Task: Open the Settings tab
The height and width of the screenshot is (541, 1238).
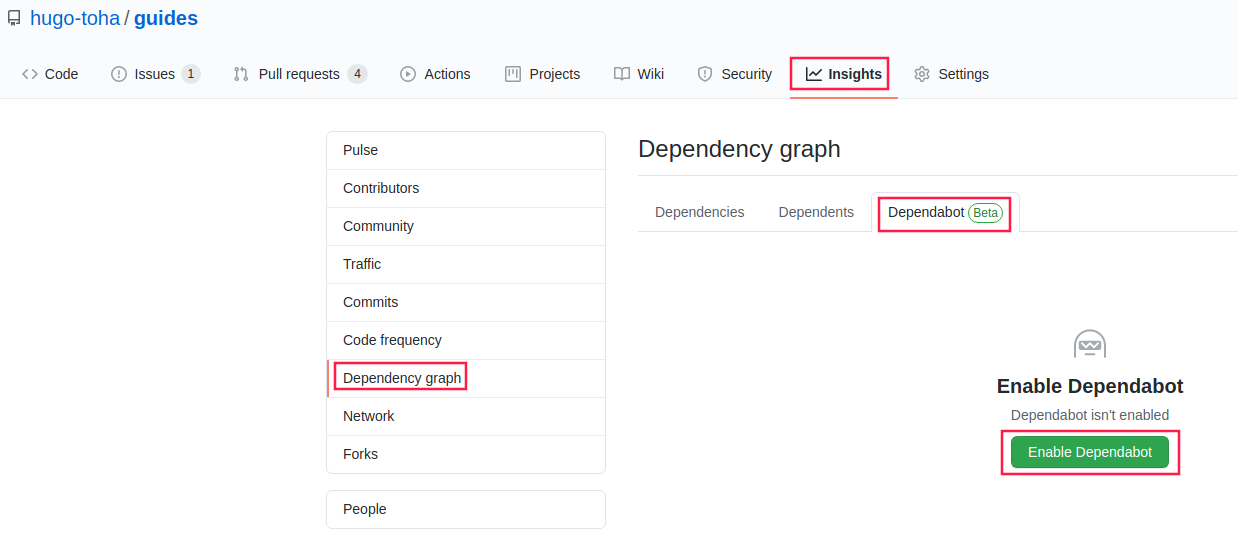Action: point(951,74)
